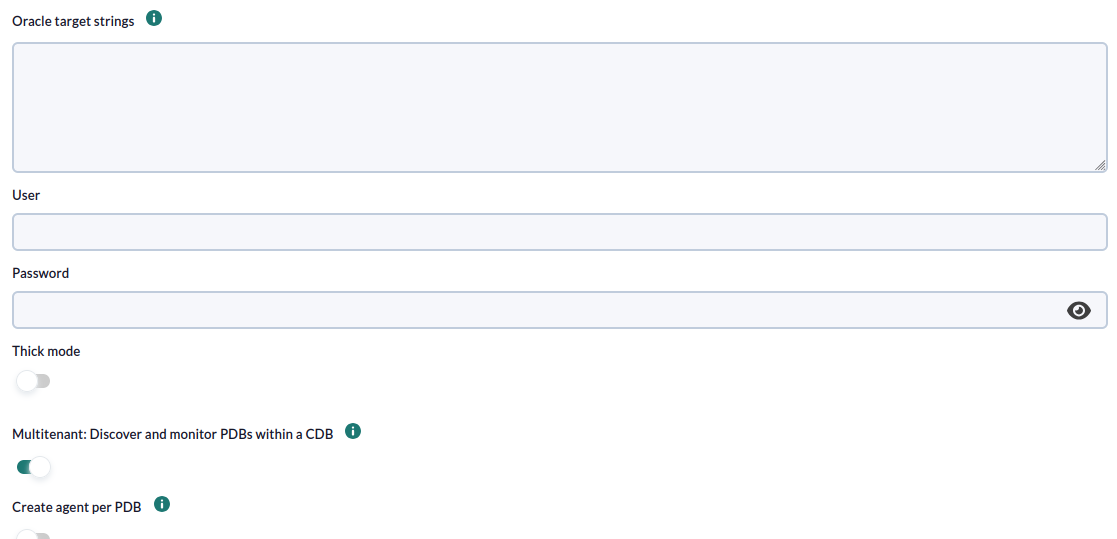Select the Password label text
1117x539 pixels.
pyautogui.click(x=41, y=273)
